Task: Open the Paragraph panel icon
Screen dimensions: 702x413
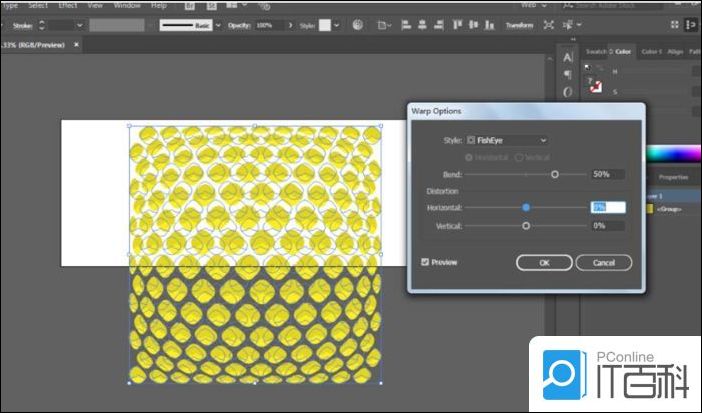Action: click(x=568, y=74)
